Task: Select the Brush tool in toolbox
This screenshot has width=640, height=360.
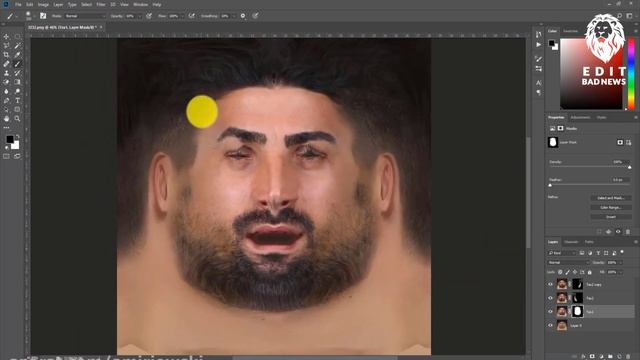Action: (x=17, y=64)
